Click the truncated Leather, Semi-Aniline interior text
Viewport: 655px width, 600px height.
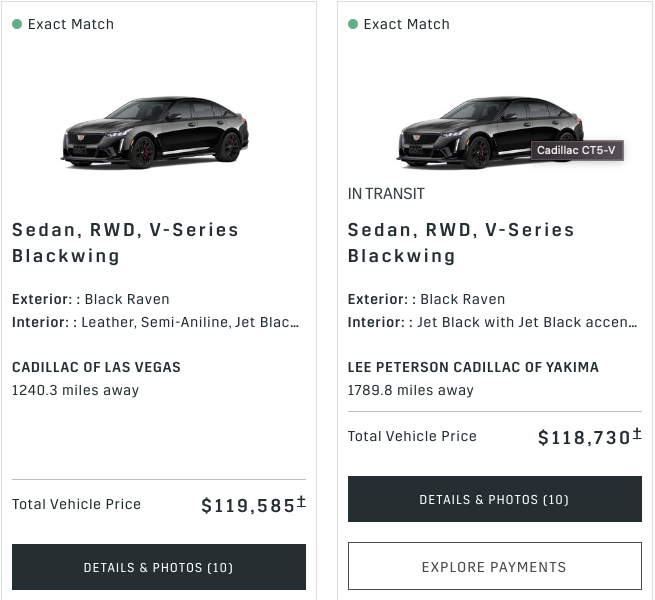pos(190,322)
